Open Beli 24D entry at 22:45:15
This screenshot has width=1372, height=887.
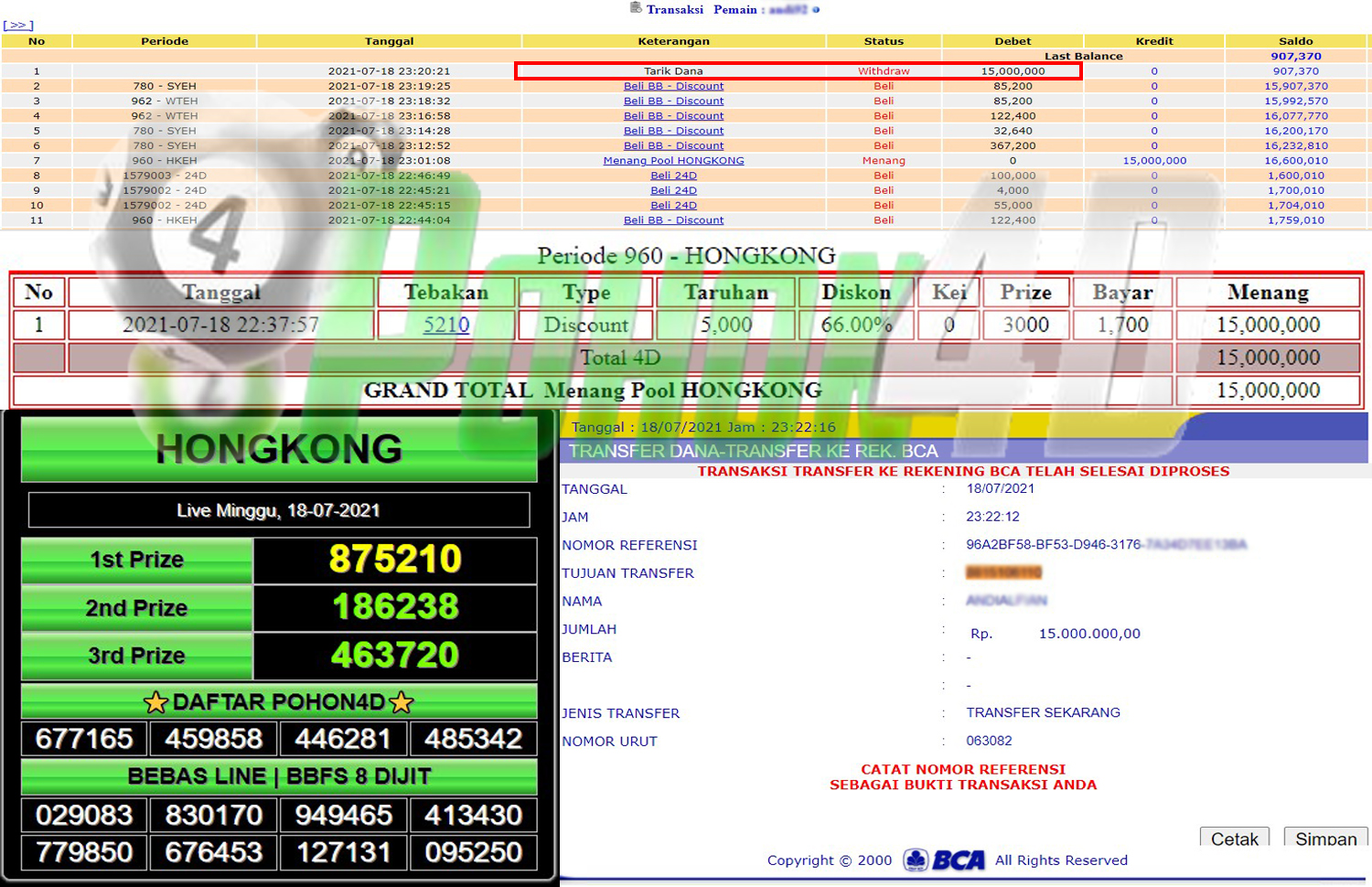point(673,206)
